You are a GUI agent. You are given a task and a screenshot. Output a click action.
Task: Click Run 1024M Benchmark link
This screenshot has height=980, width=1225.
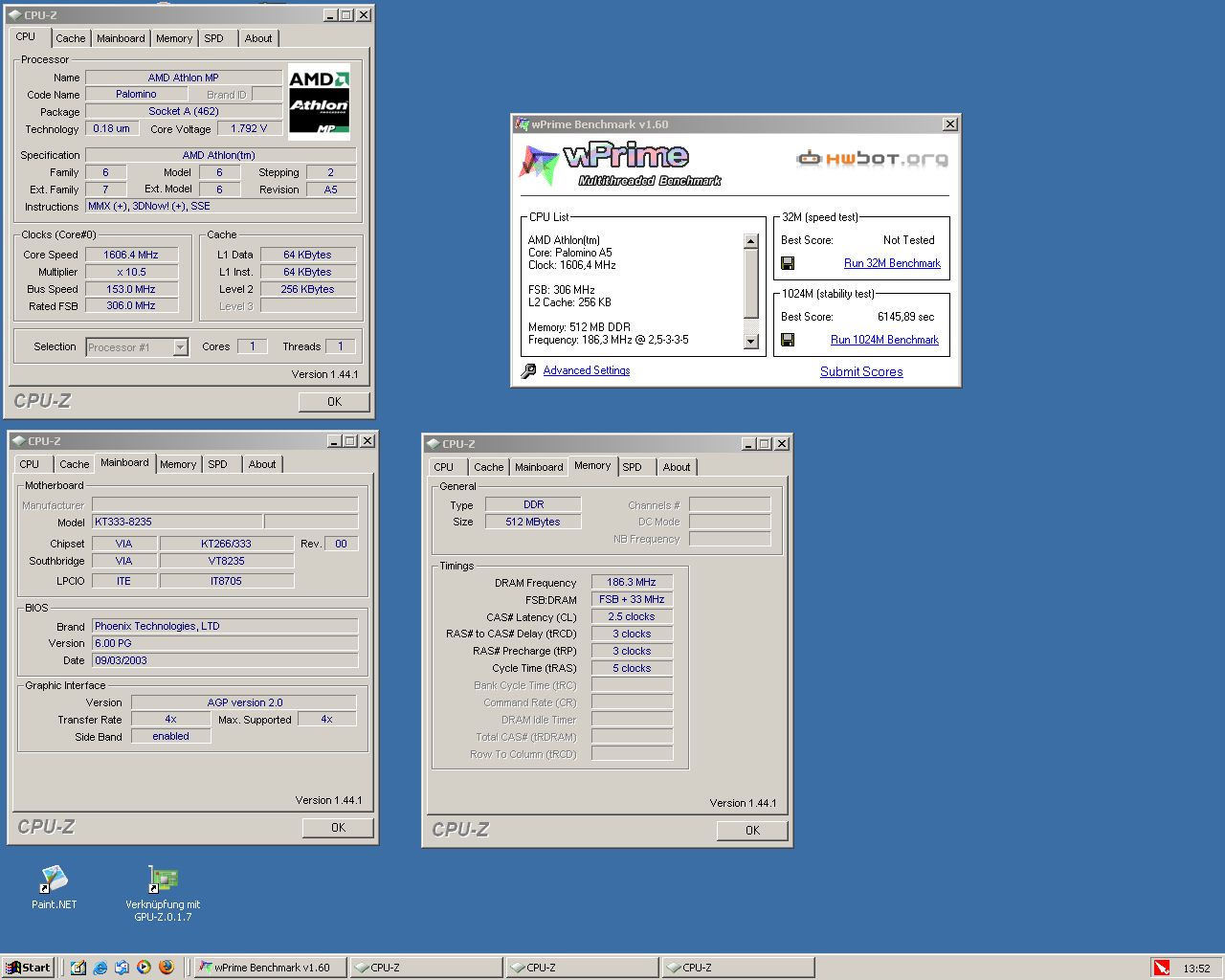tap(884, 340)
